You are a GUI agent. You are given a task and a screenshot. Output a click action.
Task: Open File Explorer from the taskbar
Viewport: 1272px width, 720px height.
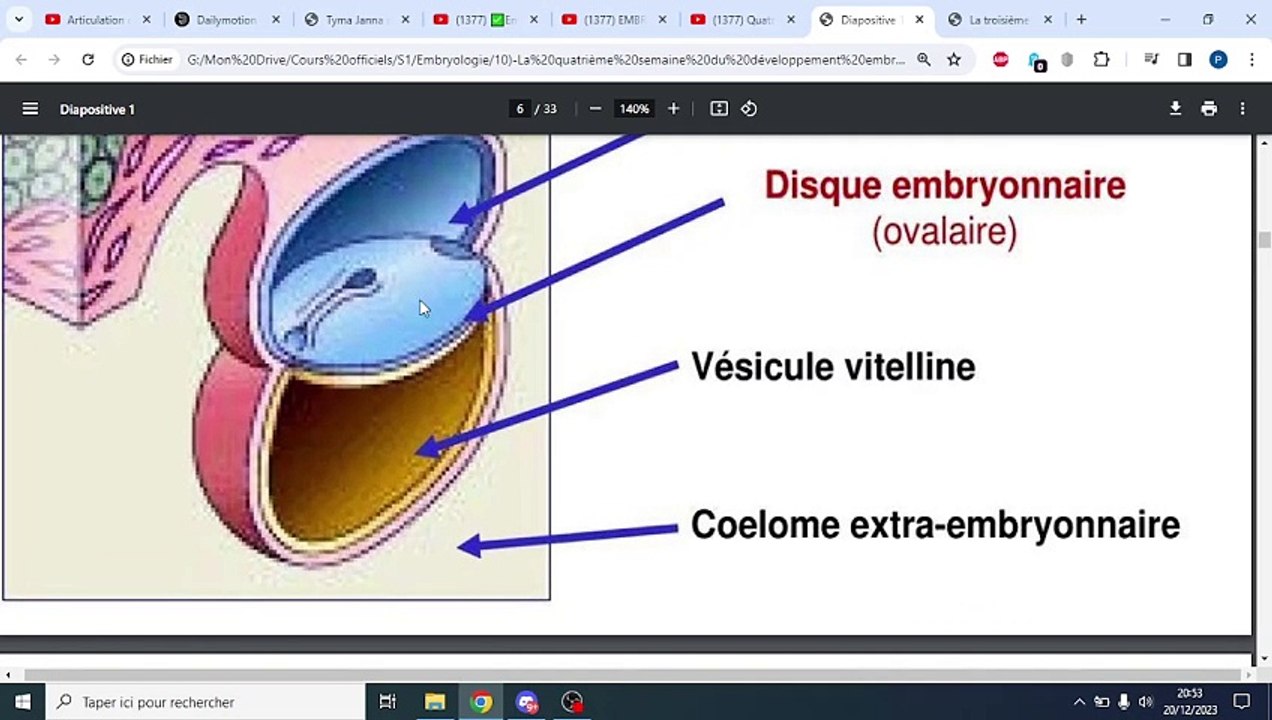point(435,702)
